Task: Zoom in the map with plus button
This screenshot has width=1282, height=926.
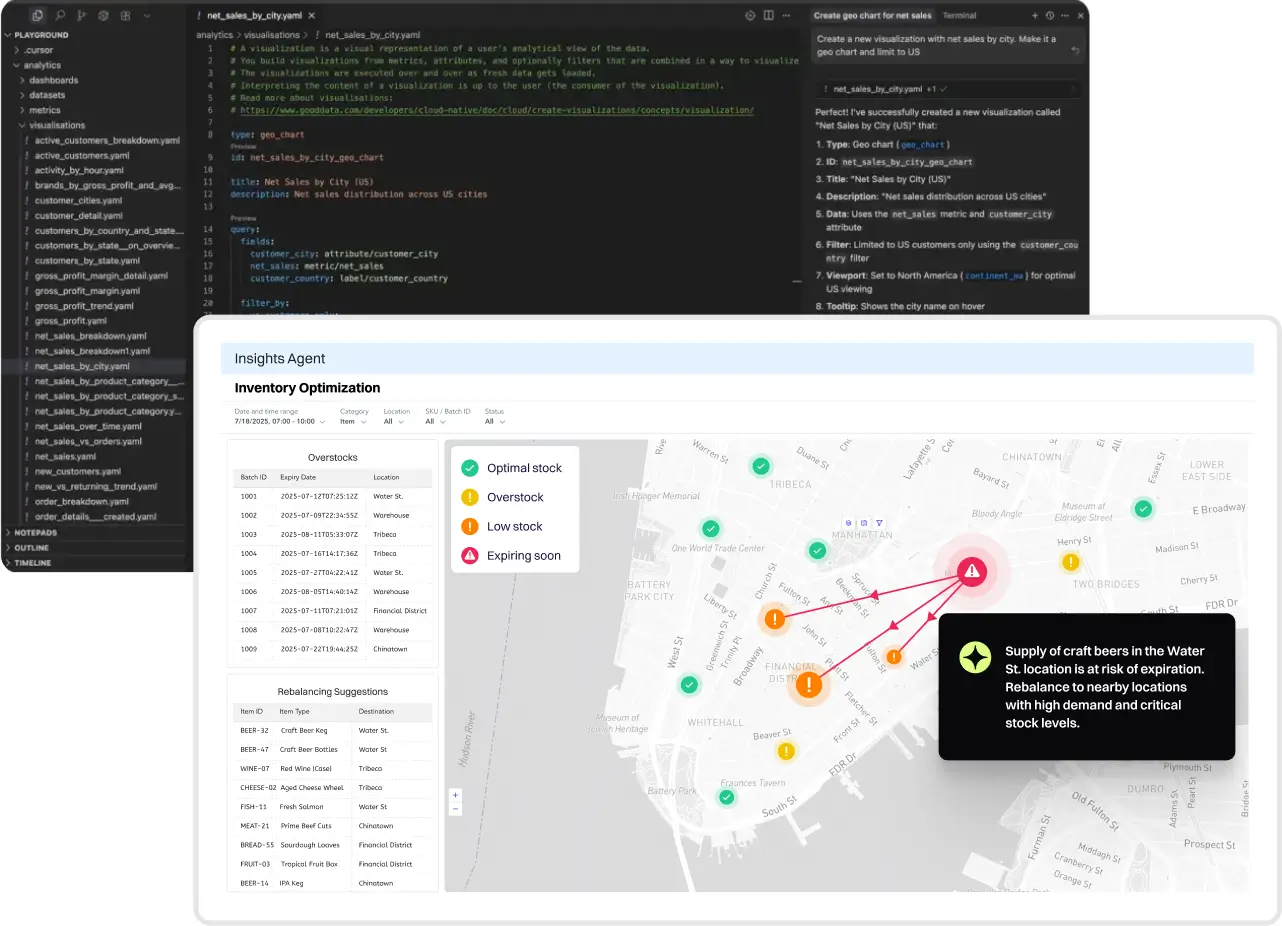Action: (x=456, y=795)
